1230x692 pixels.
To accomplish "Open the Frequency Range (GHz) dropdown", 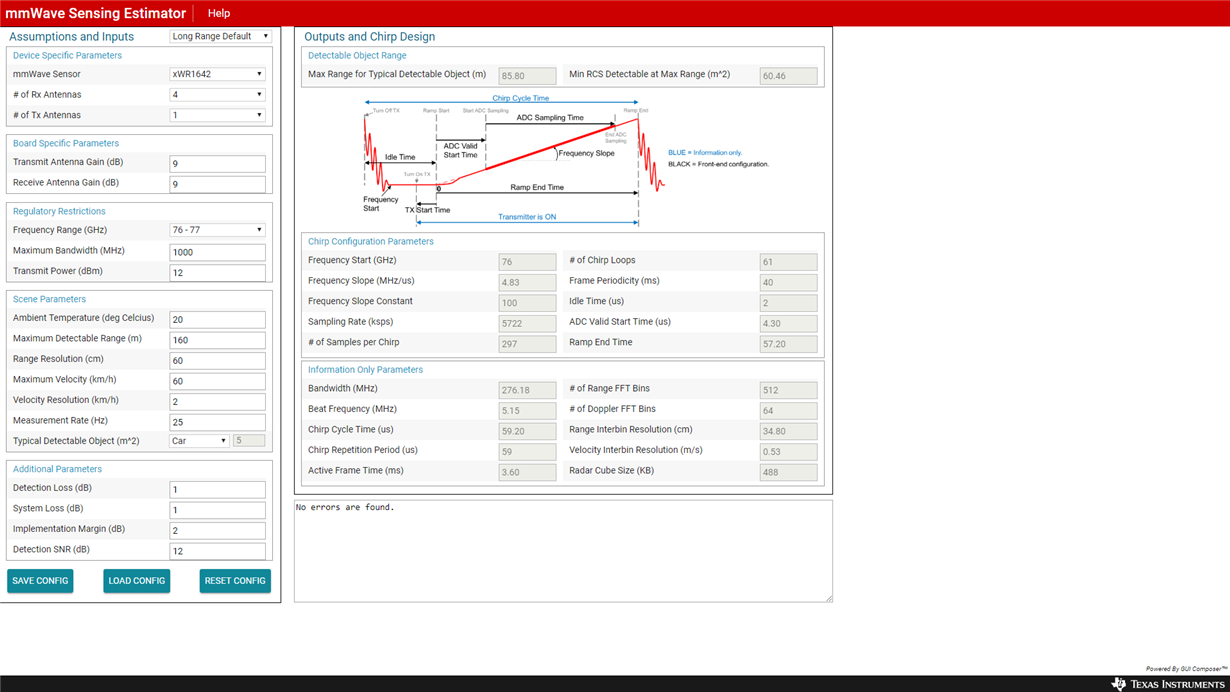I will point(217,230).
